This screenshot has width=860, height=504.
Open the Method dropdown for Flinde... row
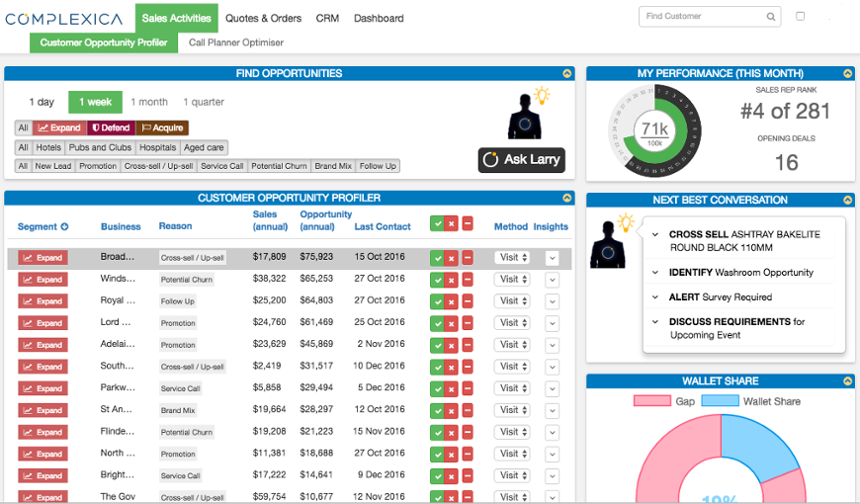click(512, 432)
